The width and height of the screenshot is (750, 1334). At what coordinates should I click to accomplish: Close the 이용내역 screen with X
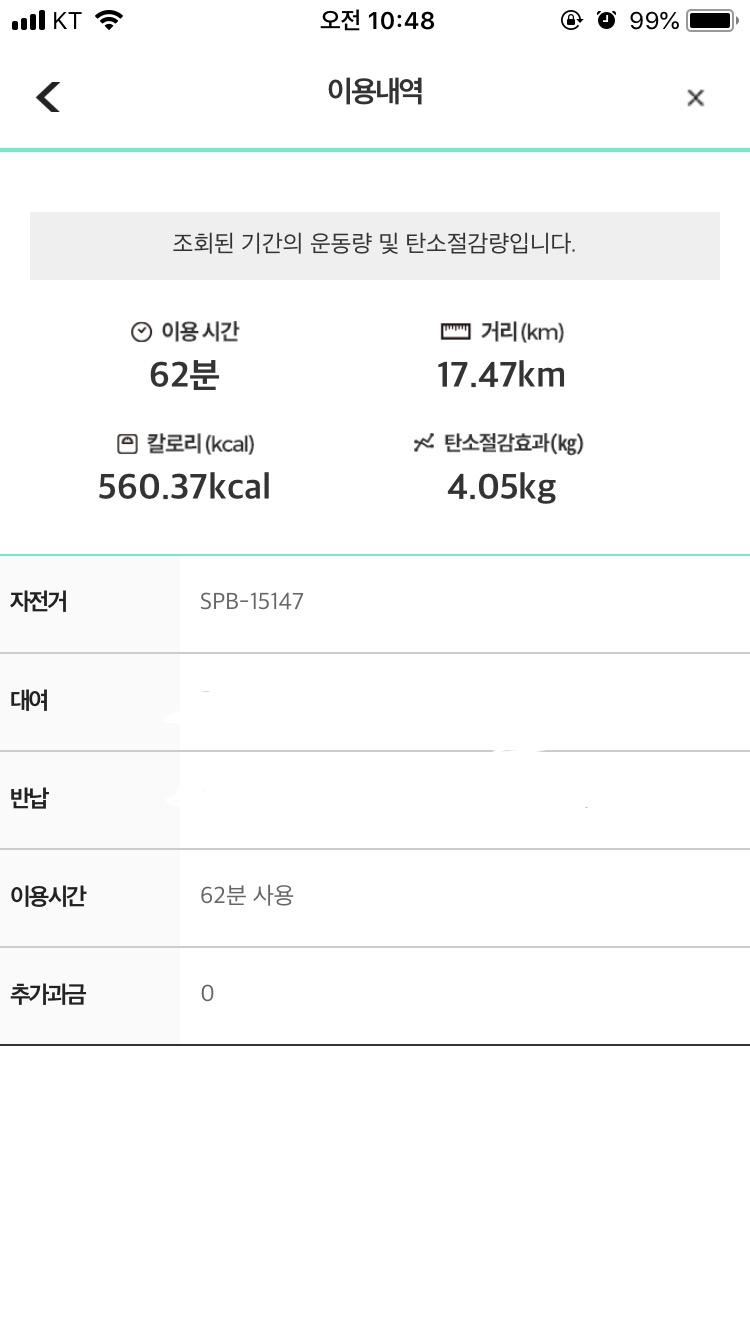[695, 97]
